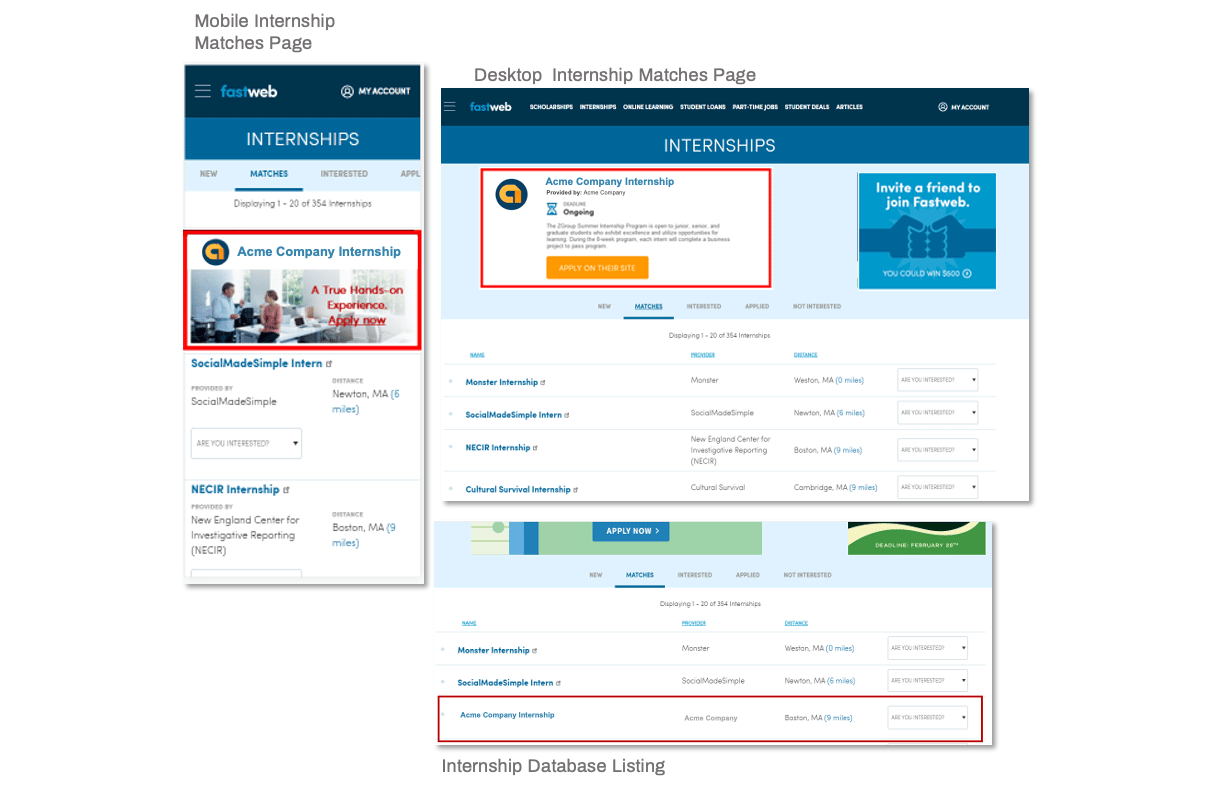The height and width of the screenshot is (789, 1218).
Task: Click the '(0 miles)' link on desktop Monster row
Action: tap(850, 380)
